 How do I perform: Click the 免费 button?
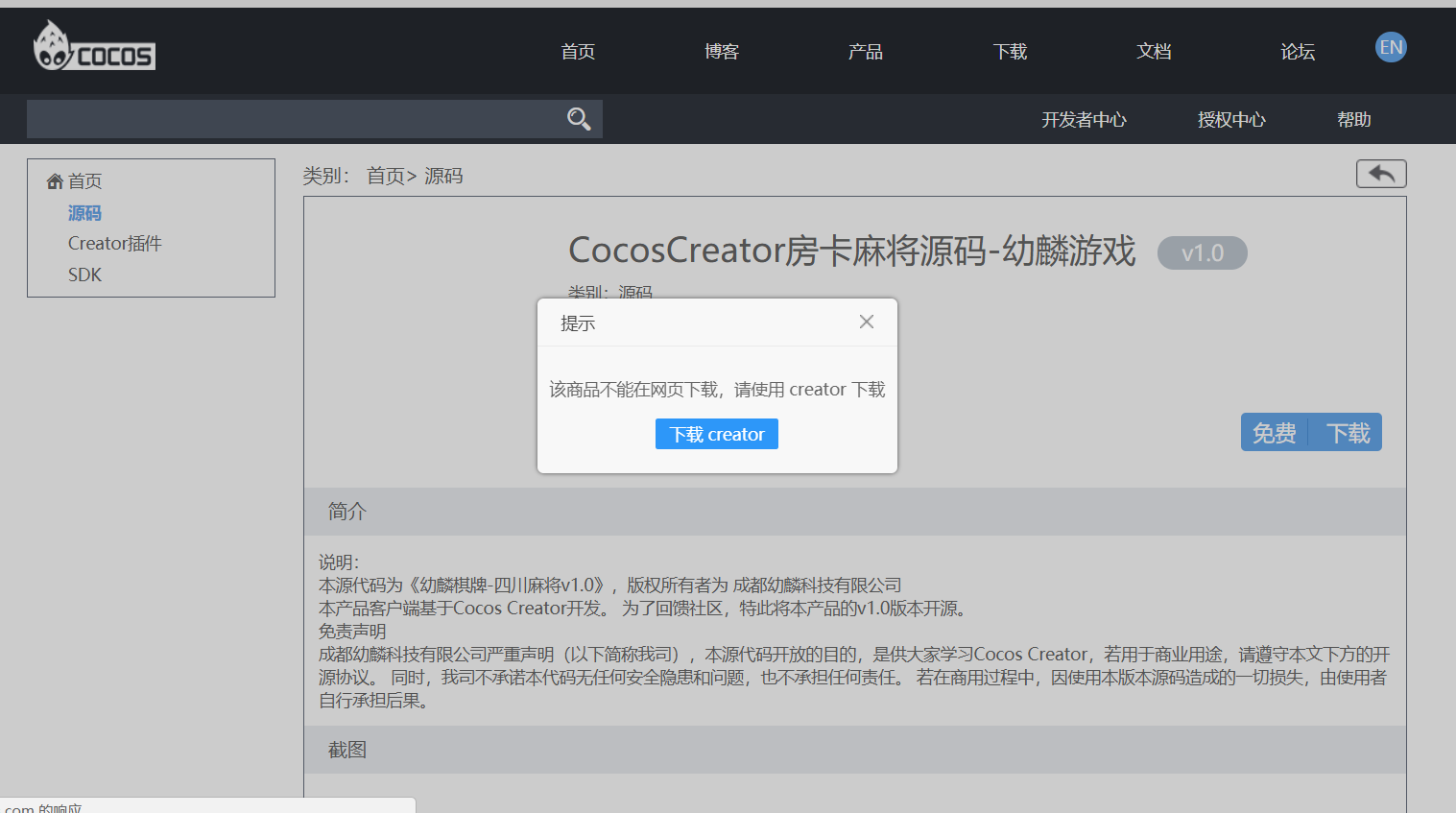(1275, 433)
